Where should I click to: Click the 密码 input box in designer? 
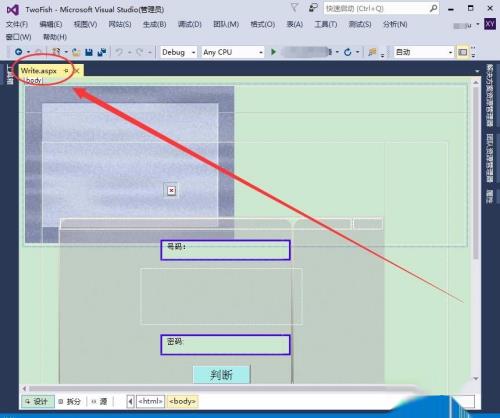(225, 345)
